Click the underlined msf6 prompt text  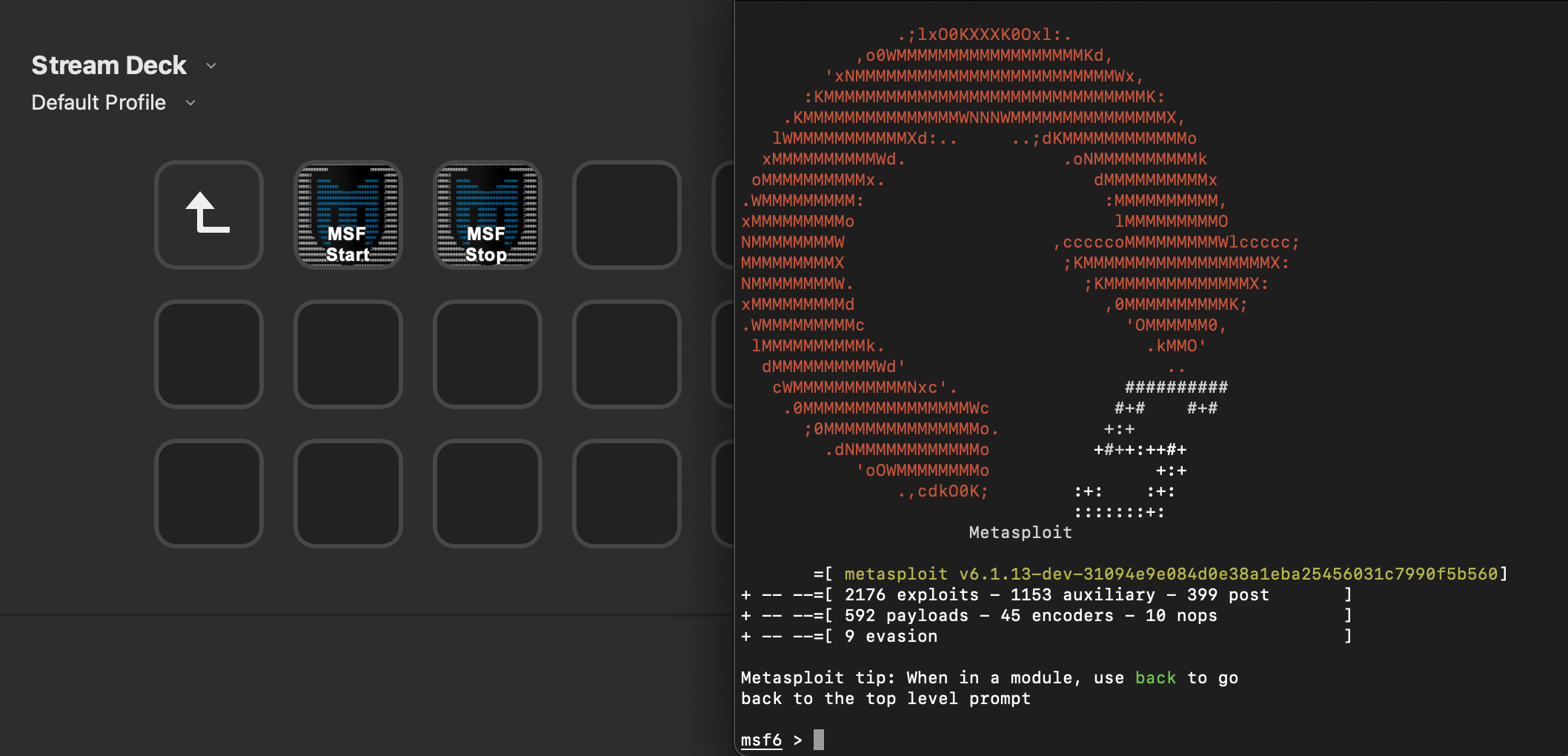point(761,740)
